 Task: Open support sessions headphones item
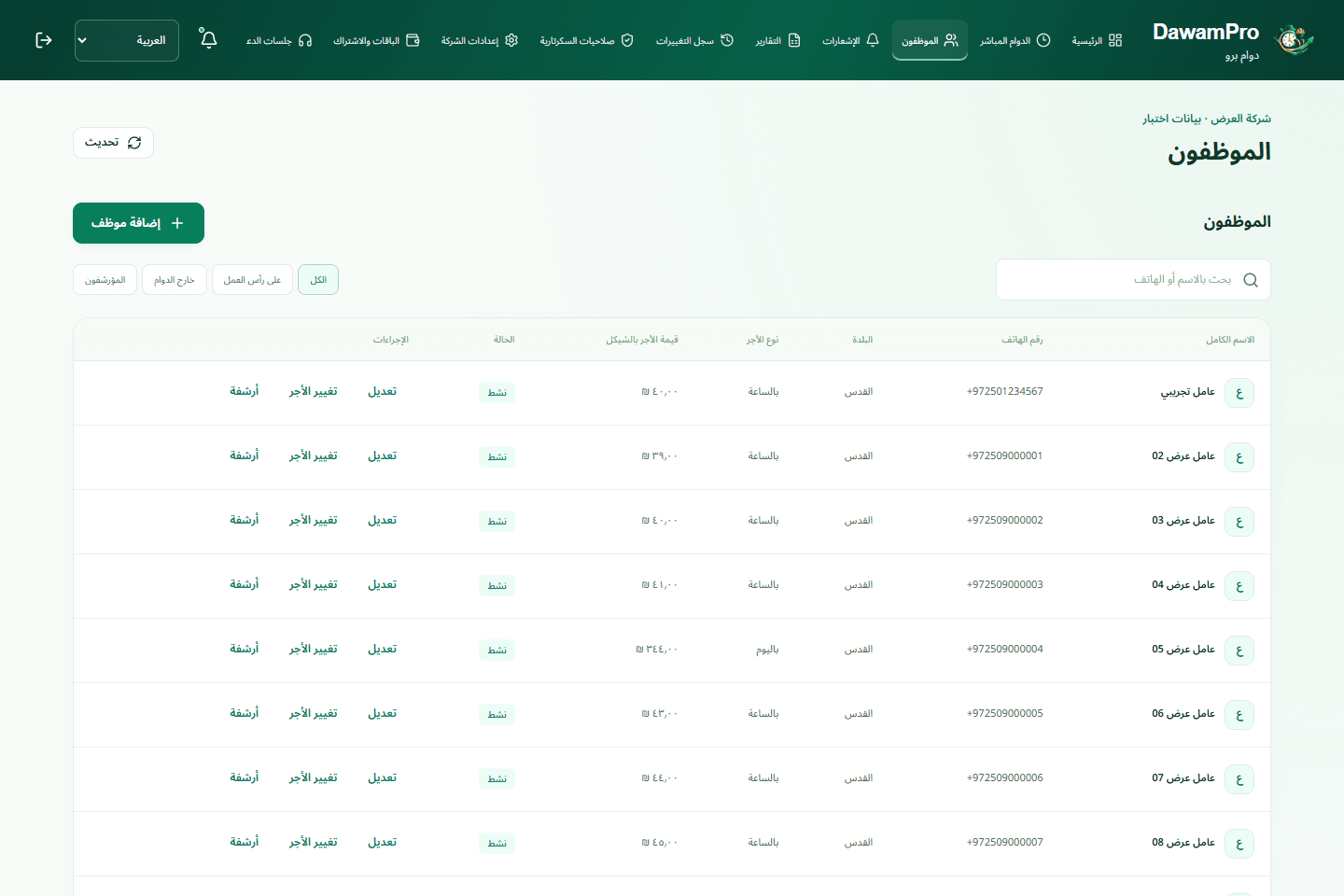tap(278, 40)
